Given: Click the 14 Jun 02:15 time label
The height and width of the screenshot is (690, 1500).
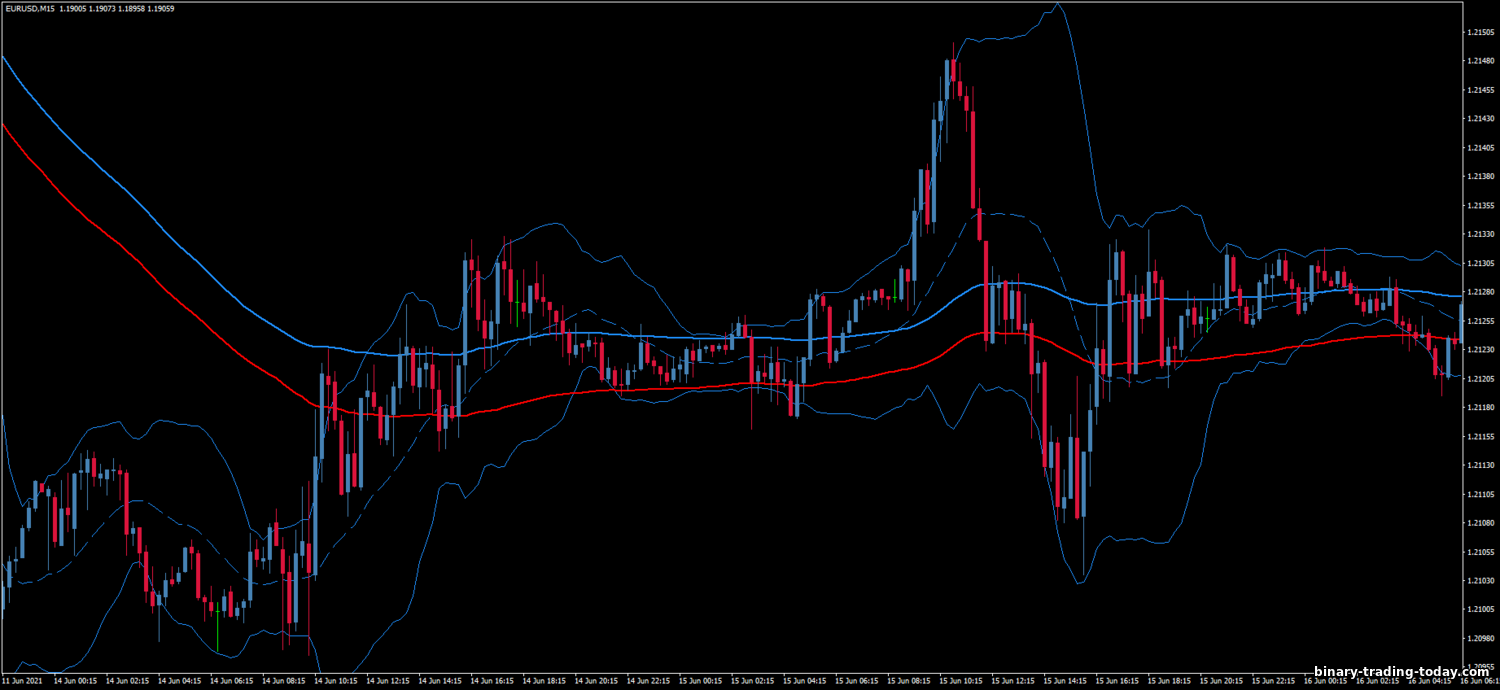Looking at the screenshot, I should pyautogui.click(x=126, y=681).
